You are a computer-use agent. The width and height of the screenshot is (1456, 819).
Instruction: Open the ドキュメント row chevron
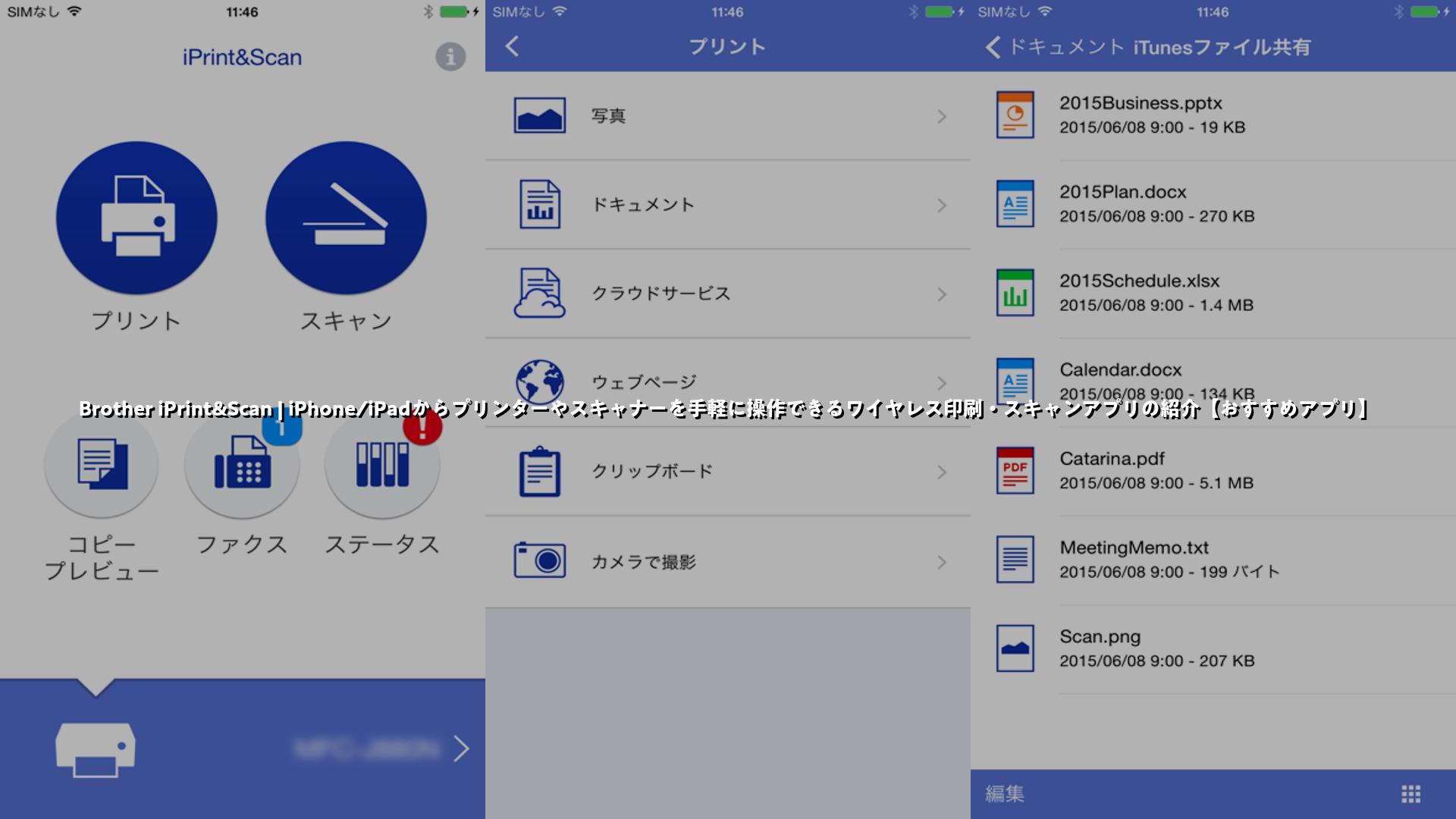pyautogui.click(x=942, y=206)
